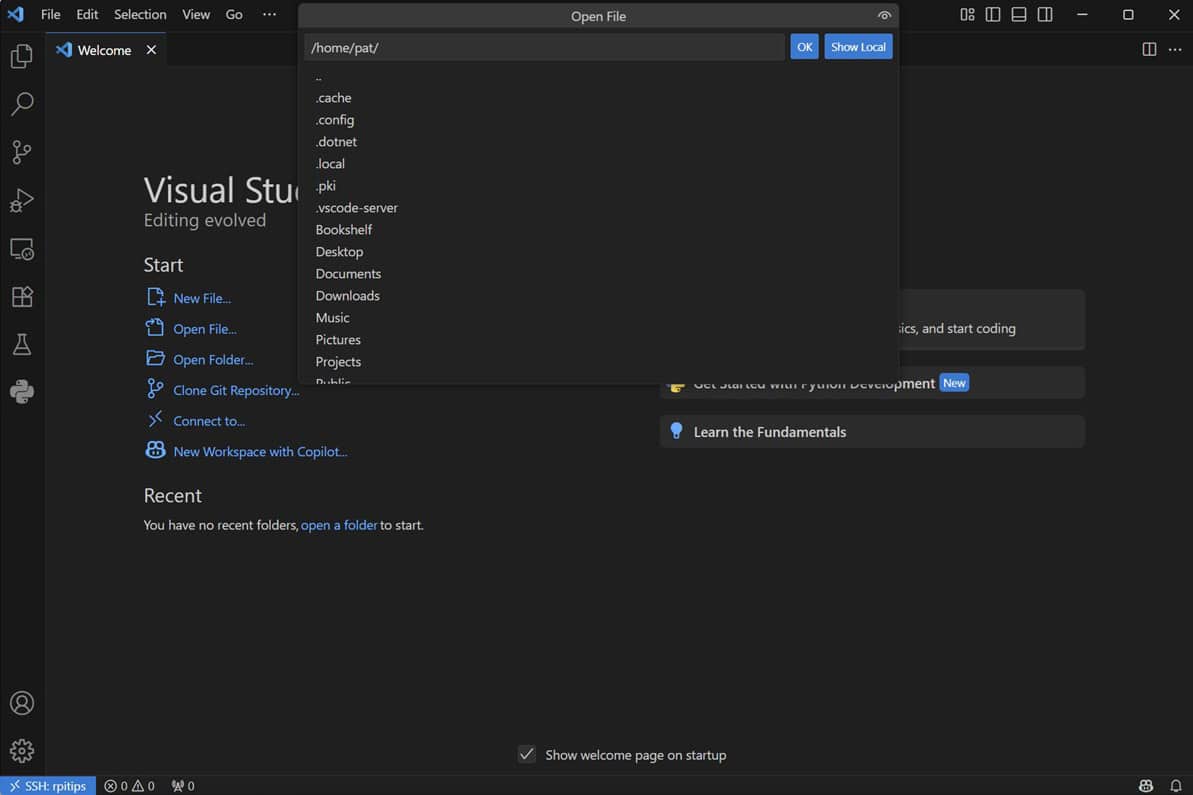Open the Remote Explorer view
The image size is (1193, 795).
22,248
